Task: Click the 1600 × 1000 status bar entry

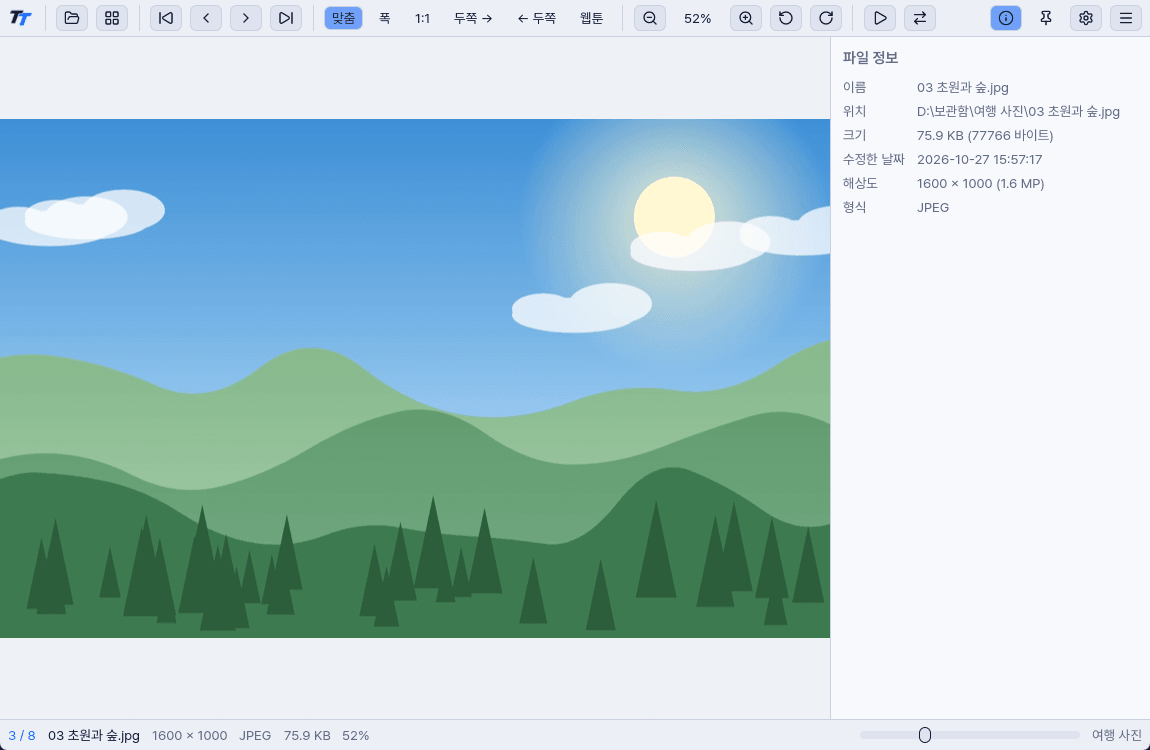Action: tap(189, 735)
